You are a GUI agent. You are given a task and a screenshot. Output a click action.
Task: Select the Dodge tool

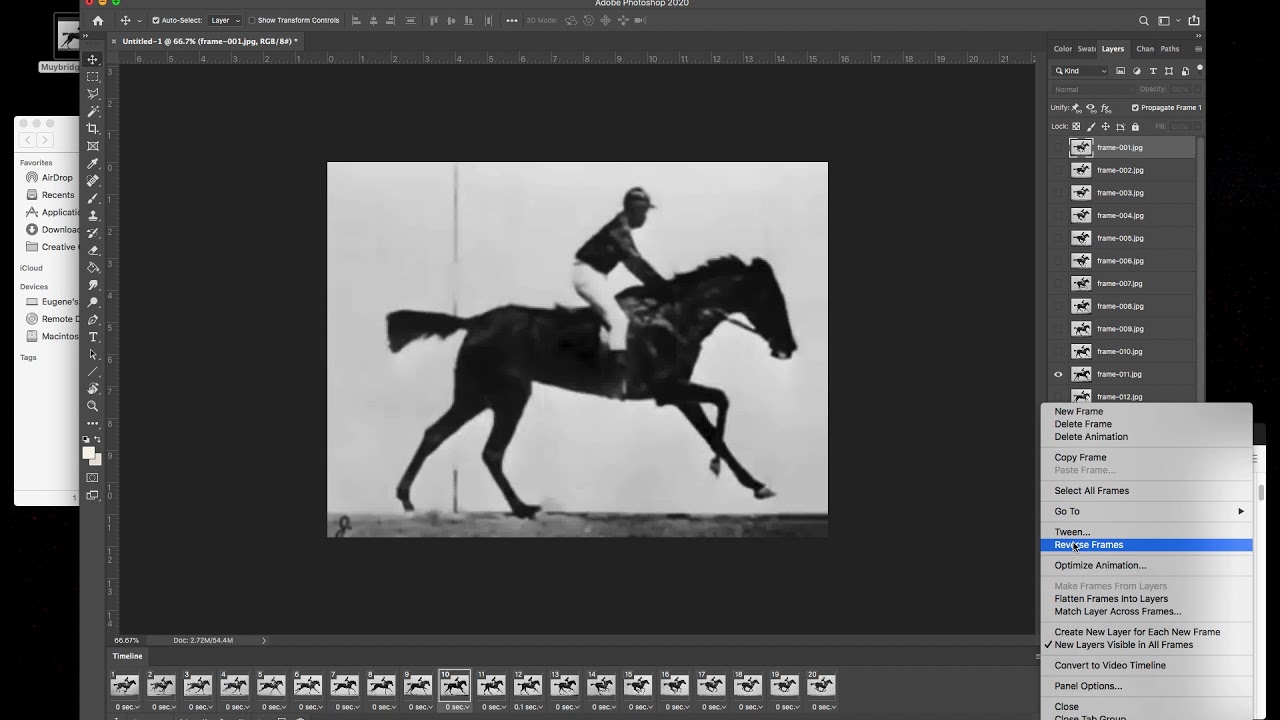tap(93, 302)
